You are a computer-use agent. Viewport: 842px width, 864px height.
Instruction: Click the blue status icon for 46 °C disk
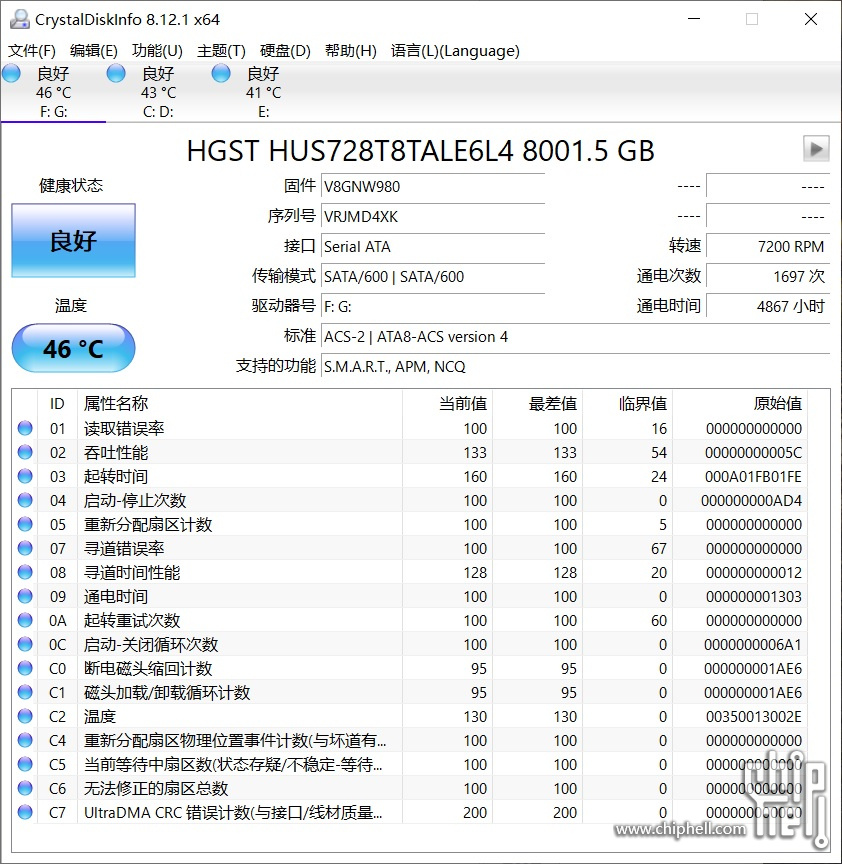11,73
